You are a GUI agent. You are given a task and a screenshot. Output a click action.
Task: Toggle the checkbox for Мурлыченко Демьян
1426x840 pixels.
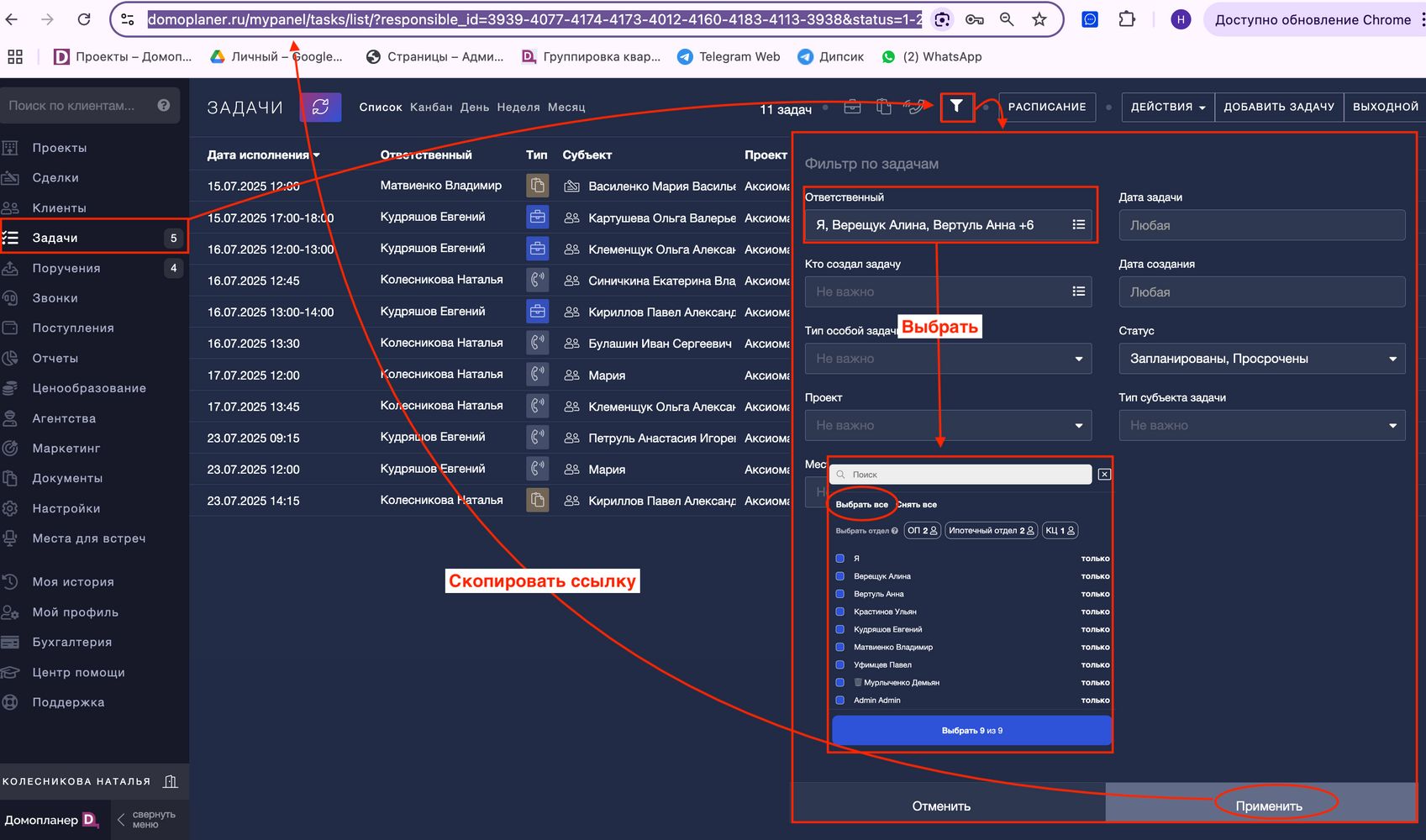[x=839, y=682]
